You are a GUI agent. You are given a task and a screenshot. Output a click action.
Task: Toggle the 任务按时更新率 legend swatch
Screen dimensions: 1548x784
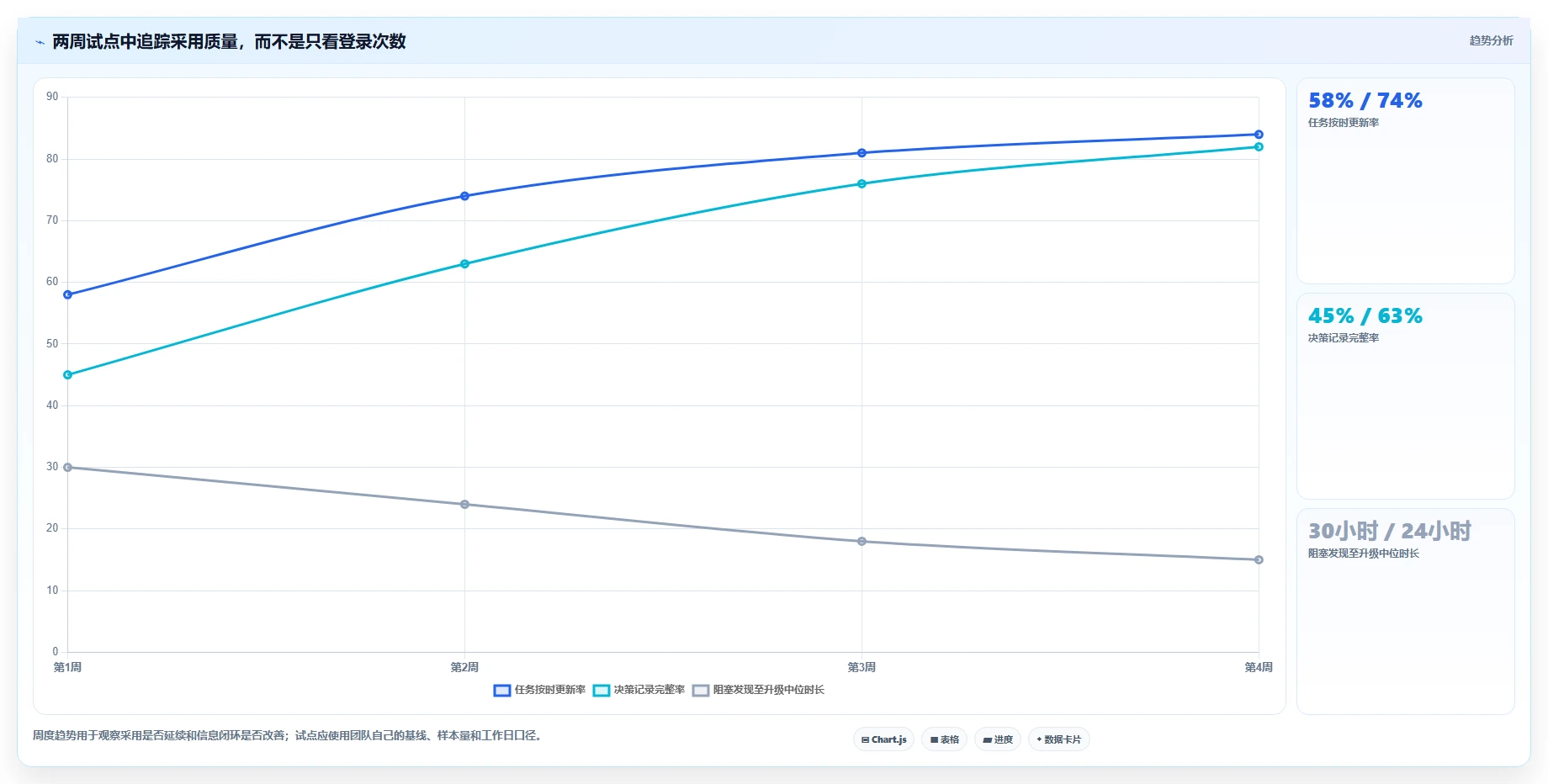click(x=502, y=691)
